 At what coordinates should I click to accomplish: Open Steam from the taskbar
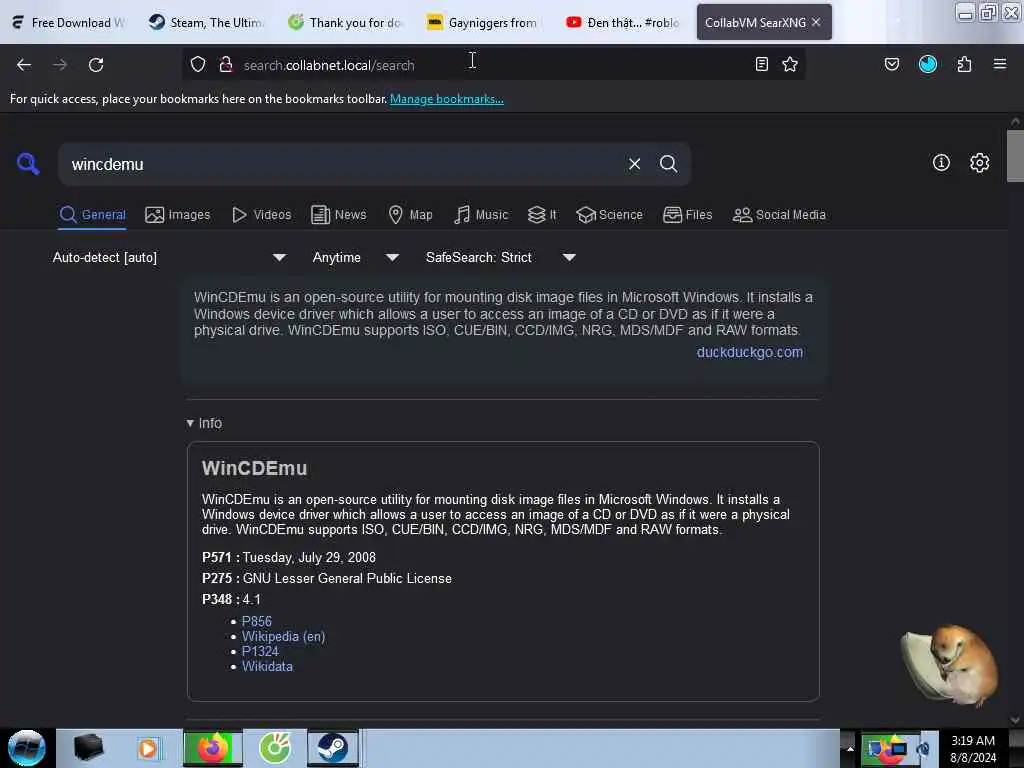pos(332,748)
